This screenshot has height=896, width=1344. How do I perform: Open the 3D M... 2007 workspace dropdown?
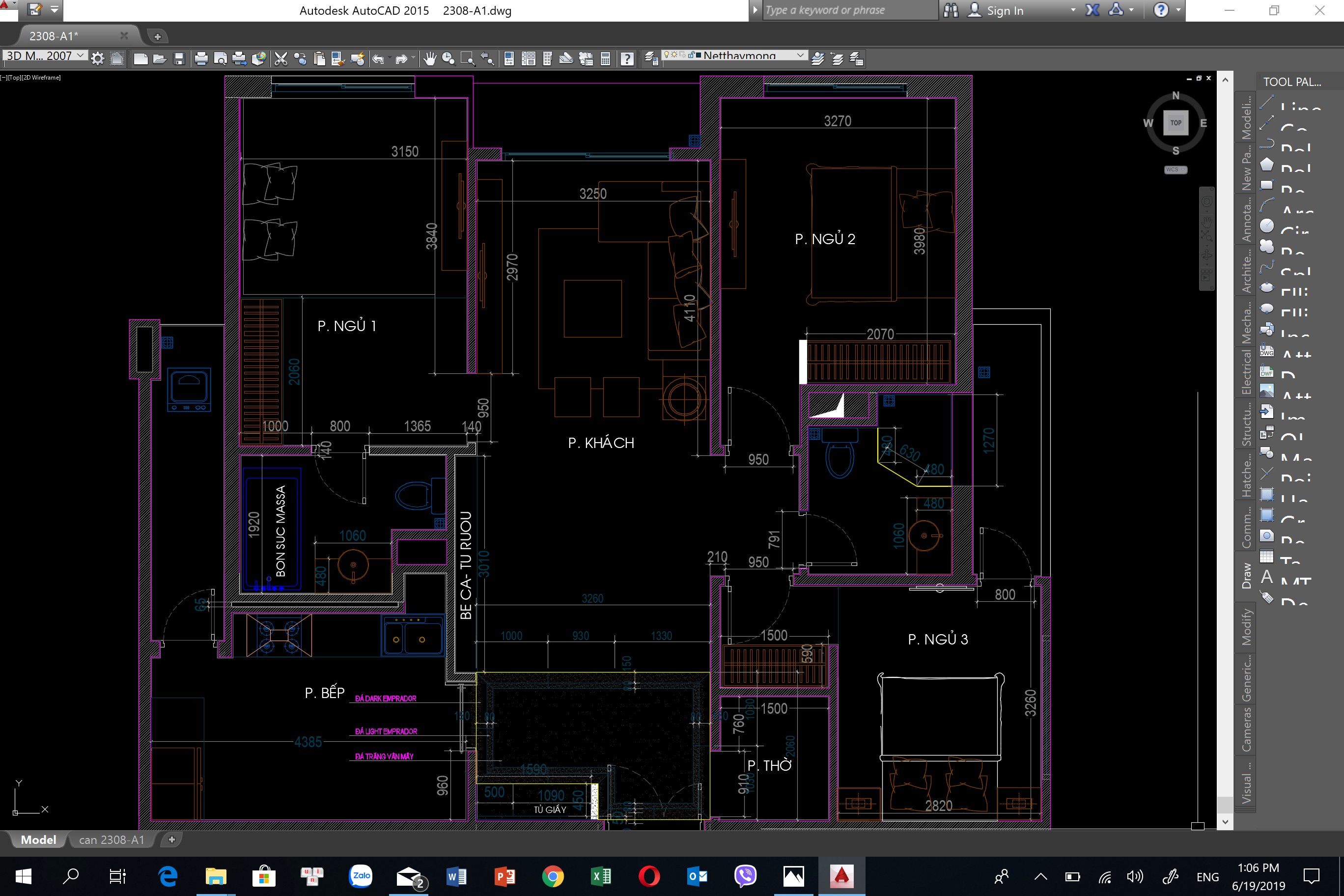point(81,56)
